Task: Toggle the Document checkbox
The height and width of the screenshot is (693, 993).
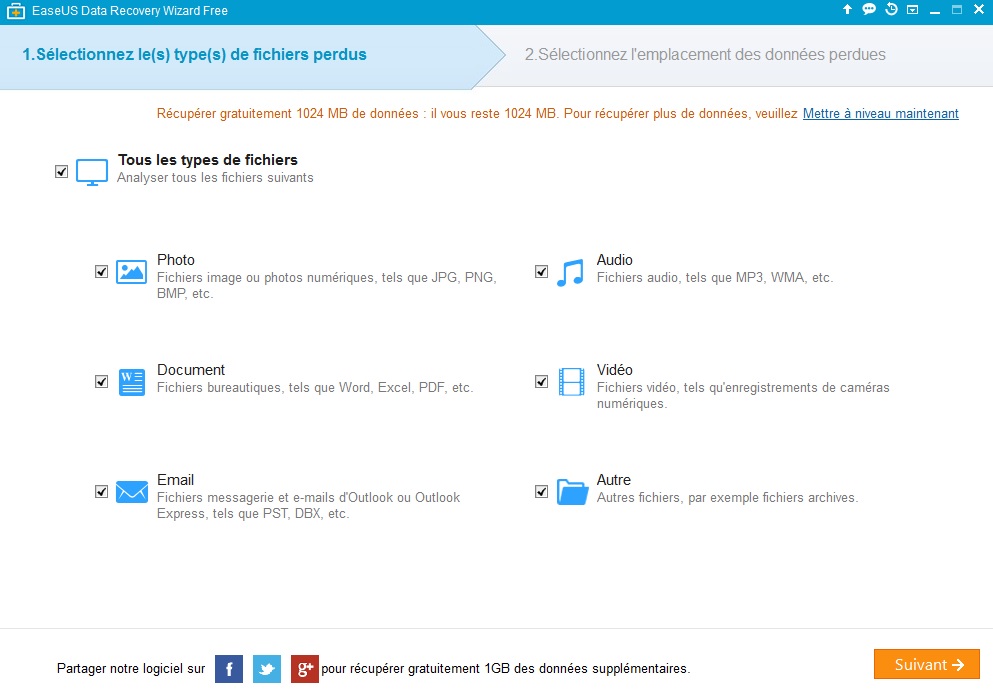Action: [x=101, y=382]
